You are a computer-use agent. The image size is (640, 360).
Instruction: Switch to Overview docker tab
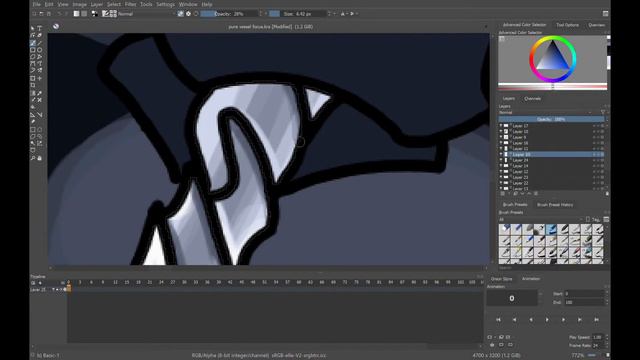[596, 25]
